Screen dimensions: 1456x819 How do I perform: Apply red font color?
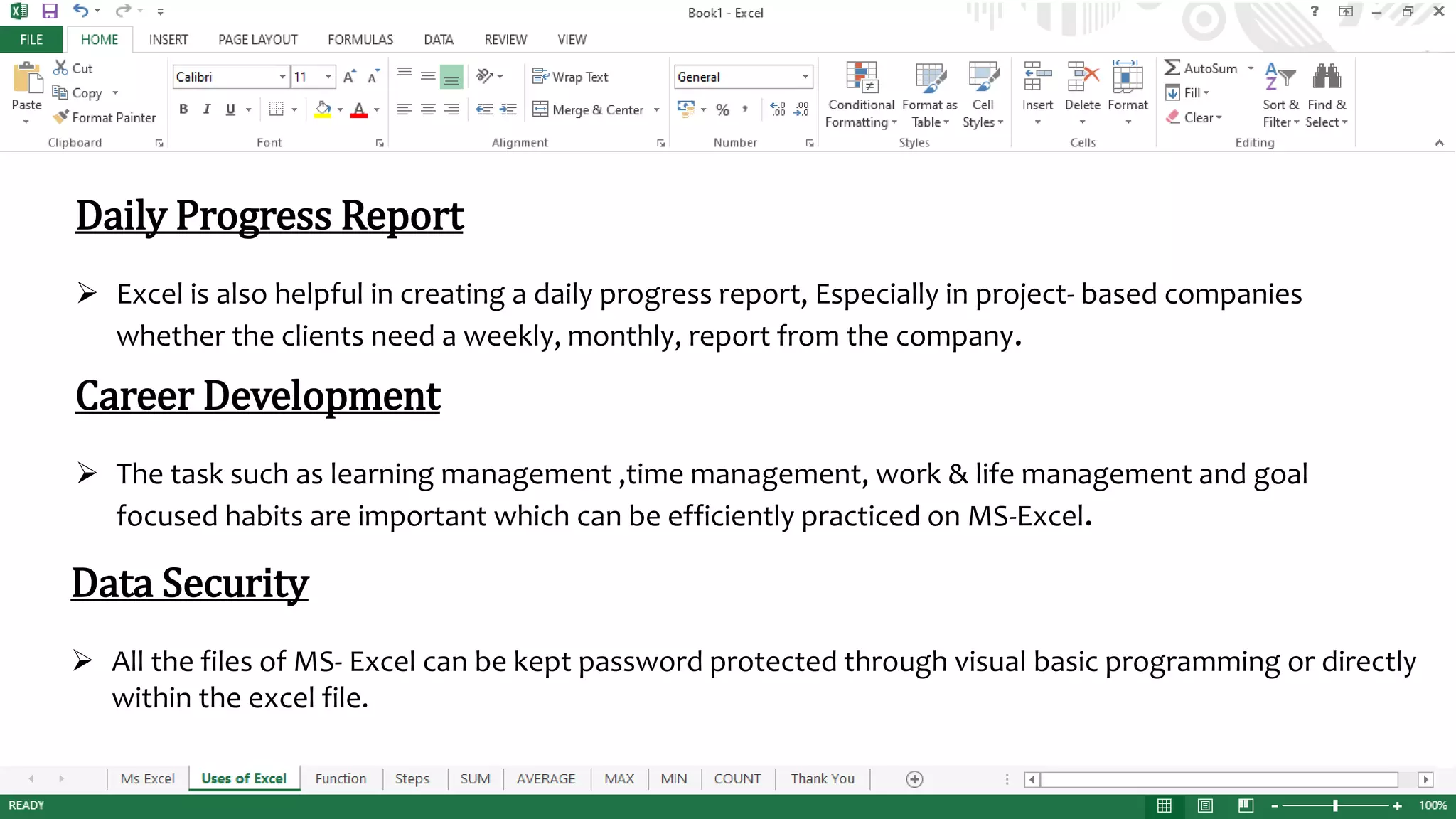(x=359, y=109)
